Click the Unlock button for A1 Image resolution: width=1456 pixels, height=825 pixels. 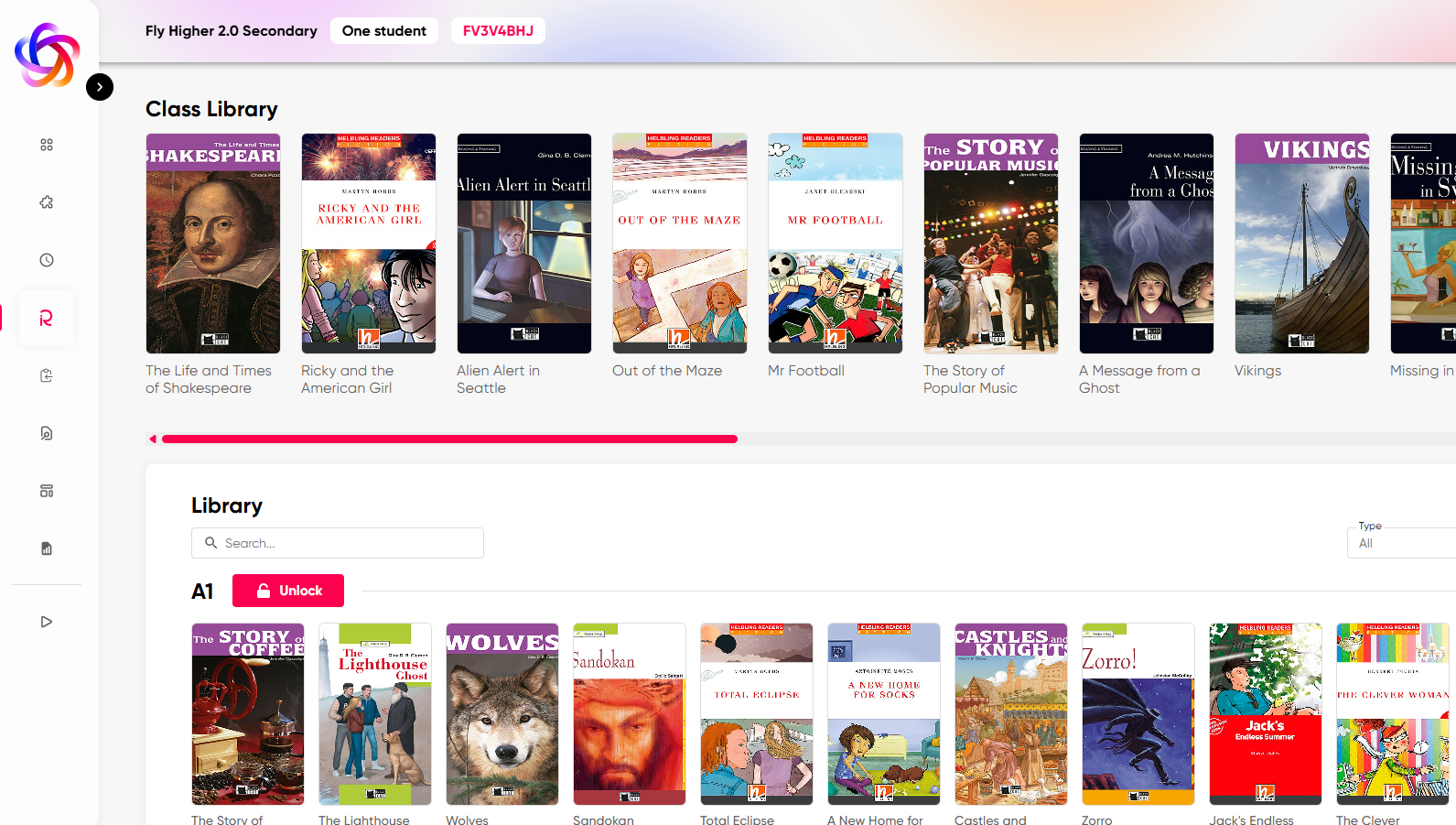click(x=288, y=591)
